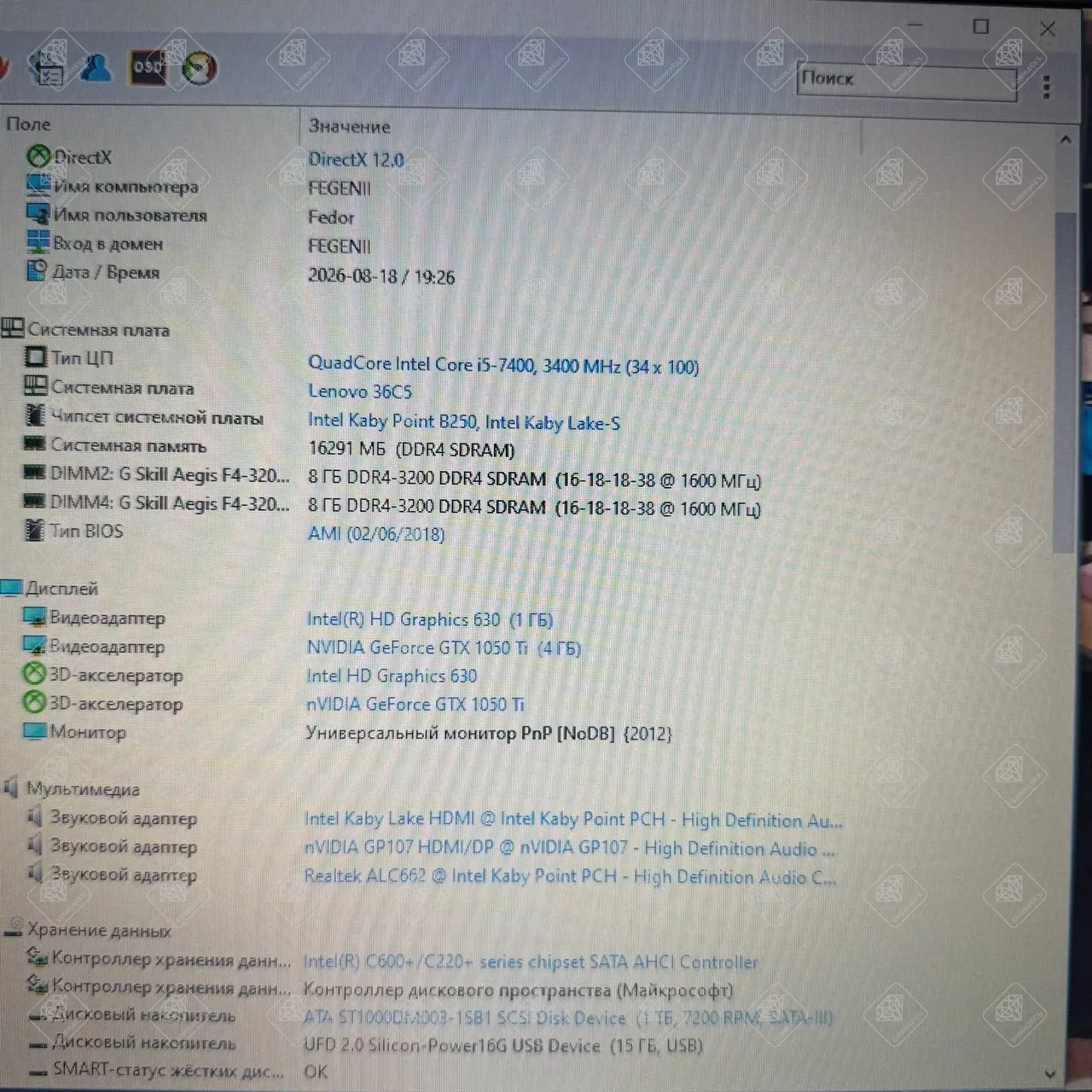Open the Realtek ALC662 audio link
Viewport: 1092px width, 1092px height.
click(570, 877)
